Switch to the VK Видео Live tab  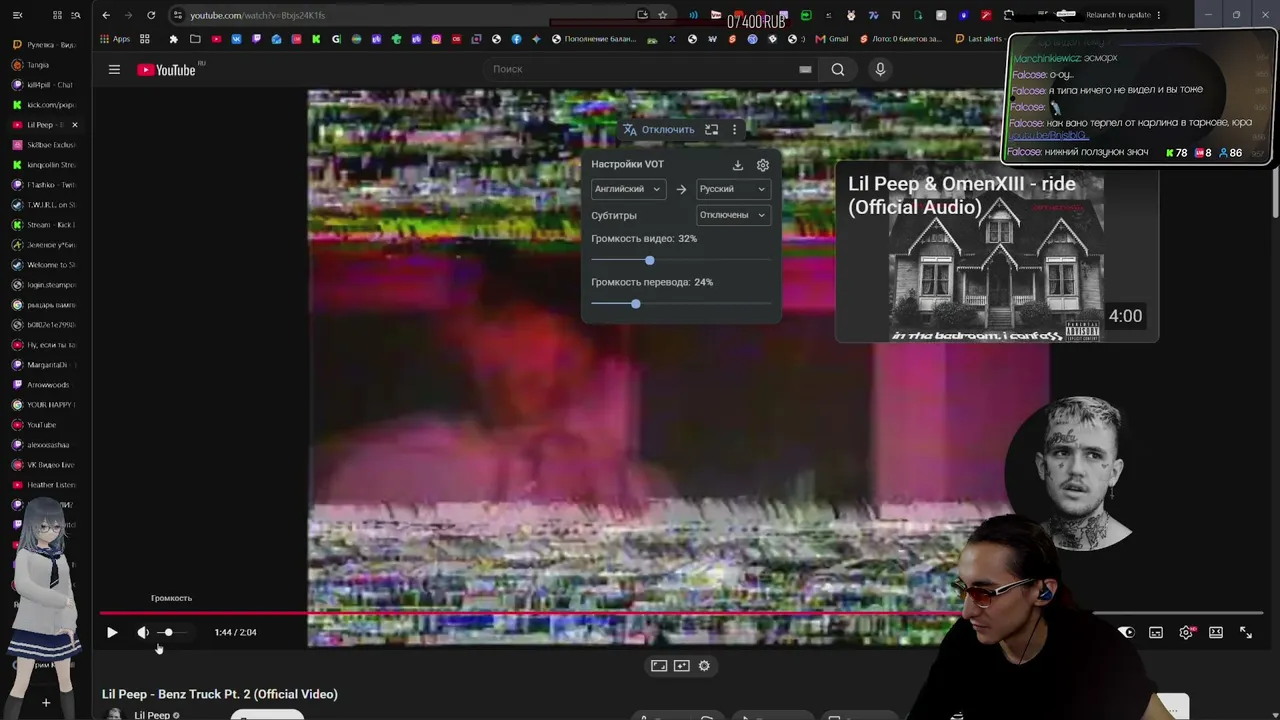click(45, 465)
